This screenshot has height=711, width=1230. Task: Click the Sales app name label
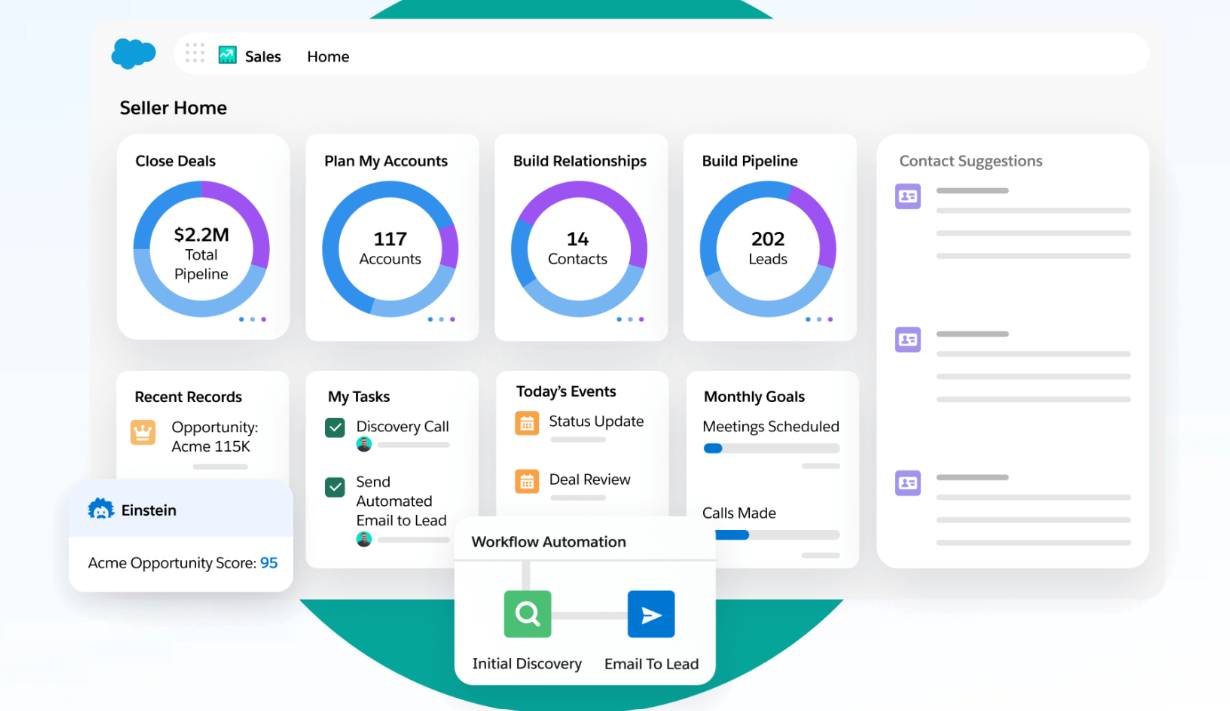coord(263,56)
